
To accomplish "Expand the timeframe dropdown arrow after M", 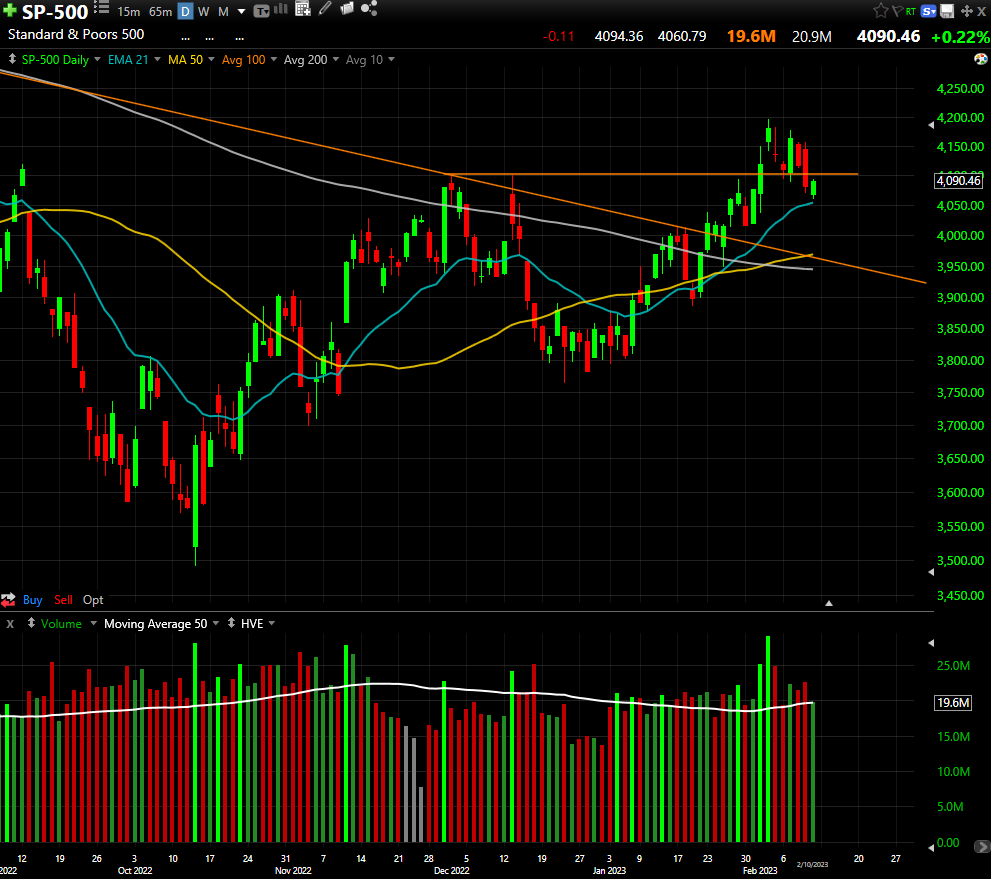I will click(241, 11).
